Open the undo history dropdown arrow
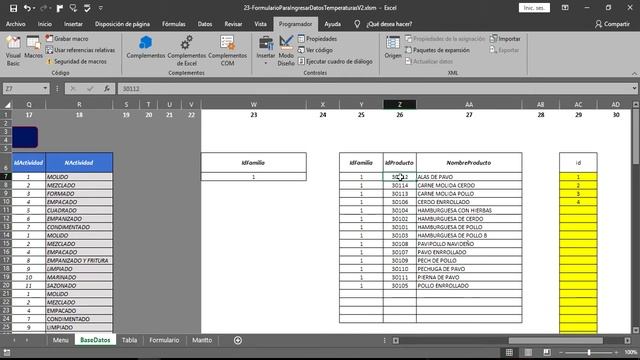The image size is (640, 360). pos(34,8)
